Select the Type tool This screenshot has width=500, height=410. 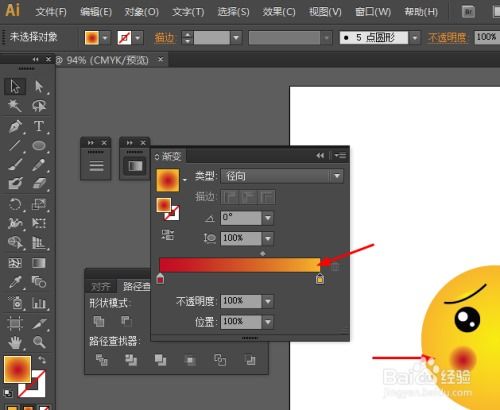pyautogui.click(x=39, y=126)
